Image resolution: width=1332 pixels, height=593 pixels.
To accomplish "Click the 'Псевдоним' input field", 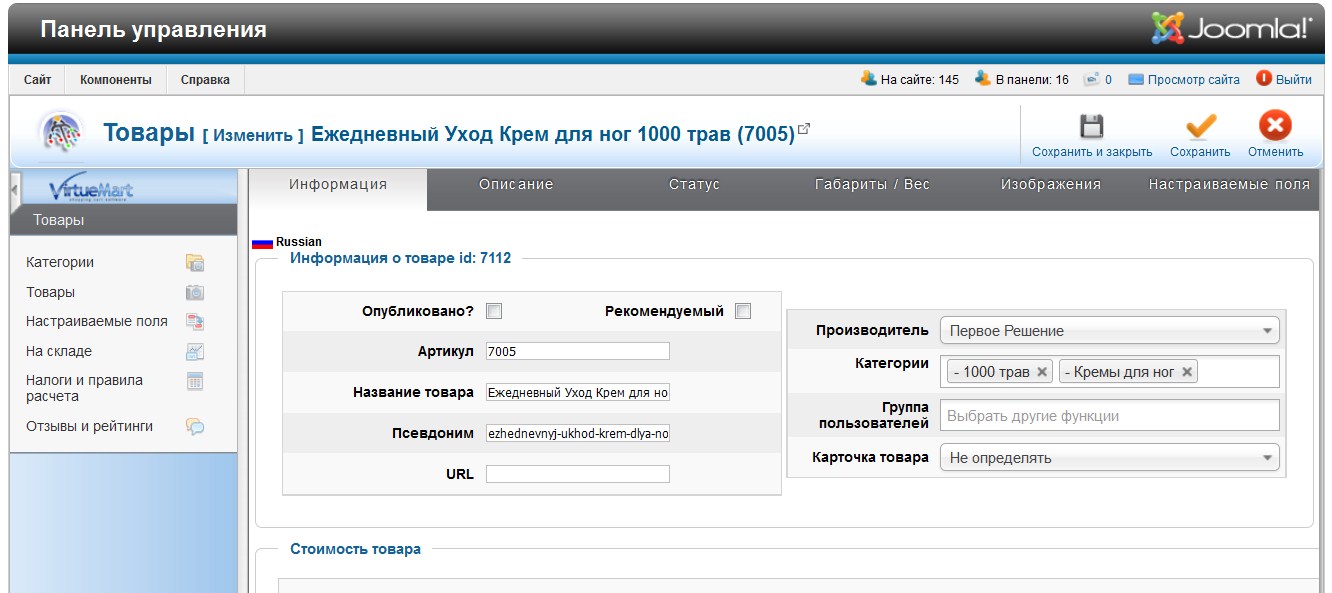I will tap(578, 433).
